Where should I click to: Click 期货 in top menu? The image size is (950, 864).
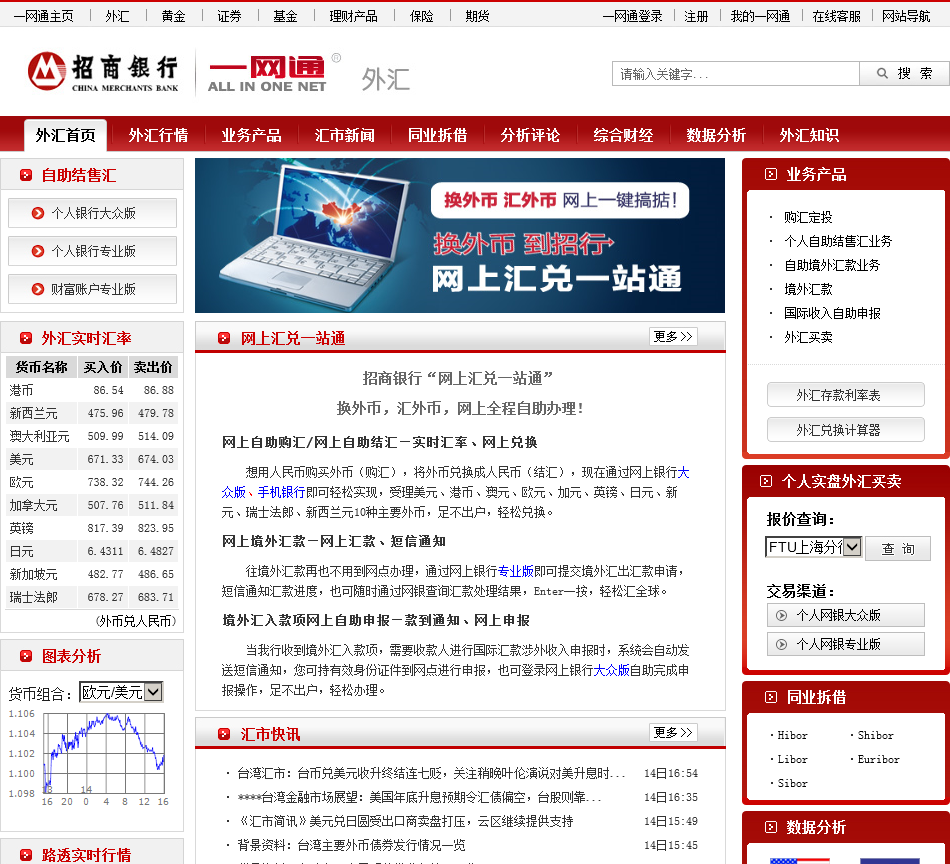477,16
